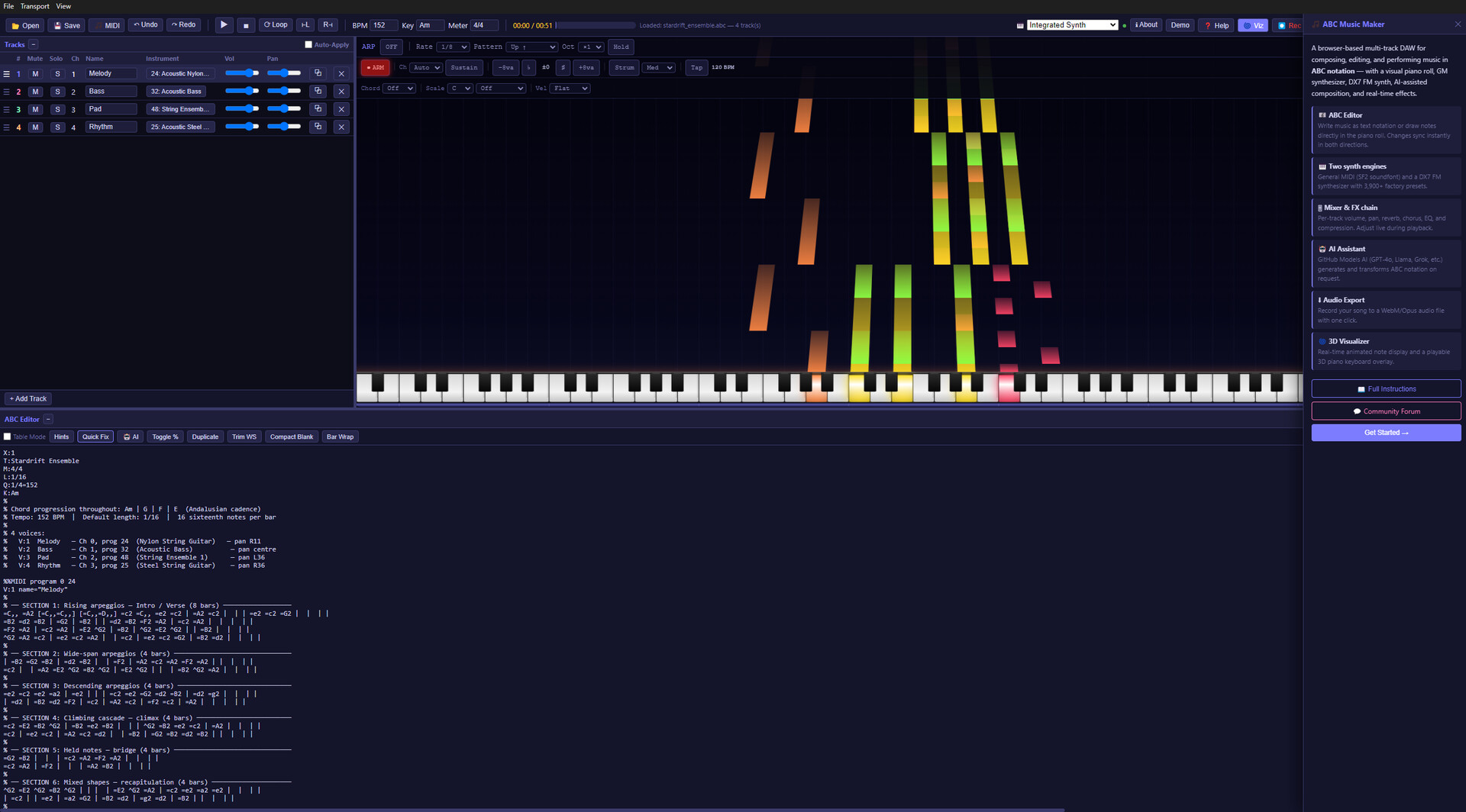Image resolution: width=1466 pixels, height=812 pixels.
Task: Redo the last edit
Action: 183,25
